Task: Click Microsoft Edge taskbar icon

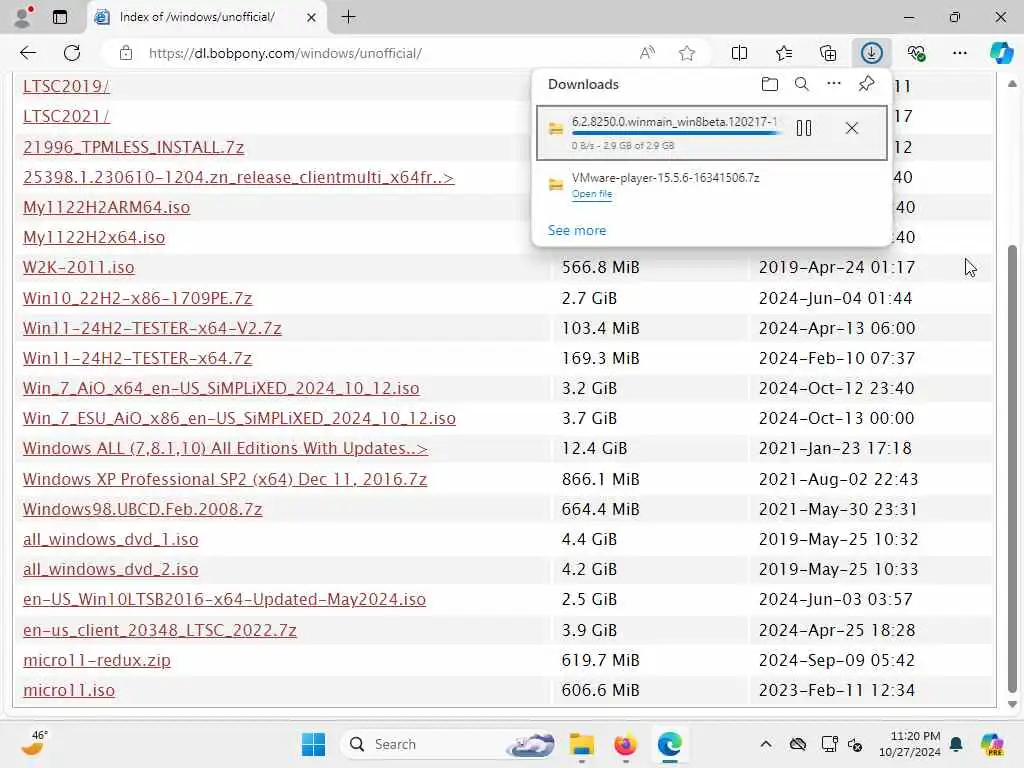Action: pos(669,744)
